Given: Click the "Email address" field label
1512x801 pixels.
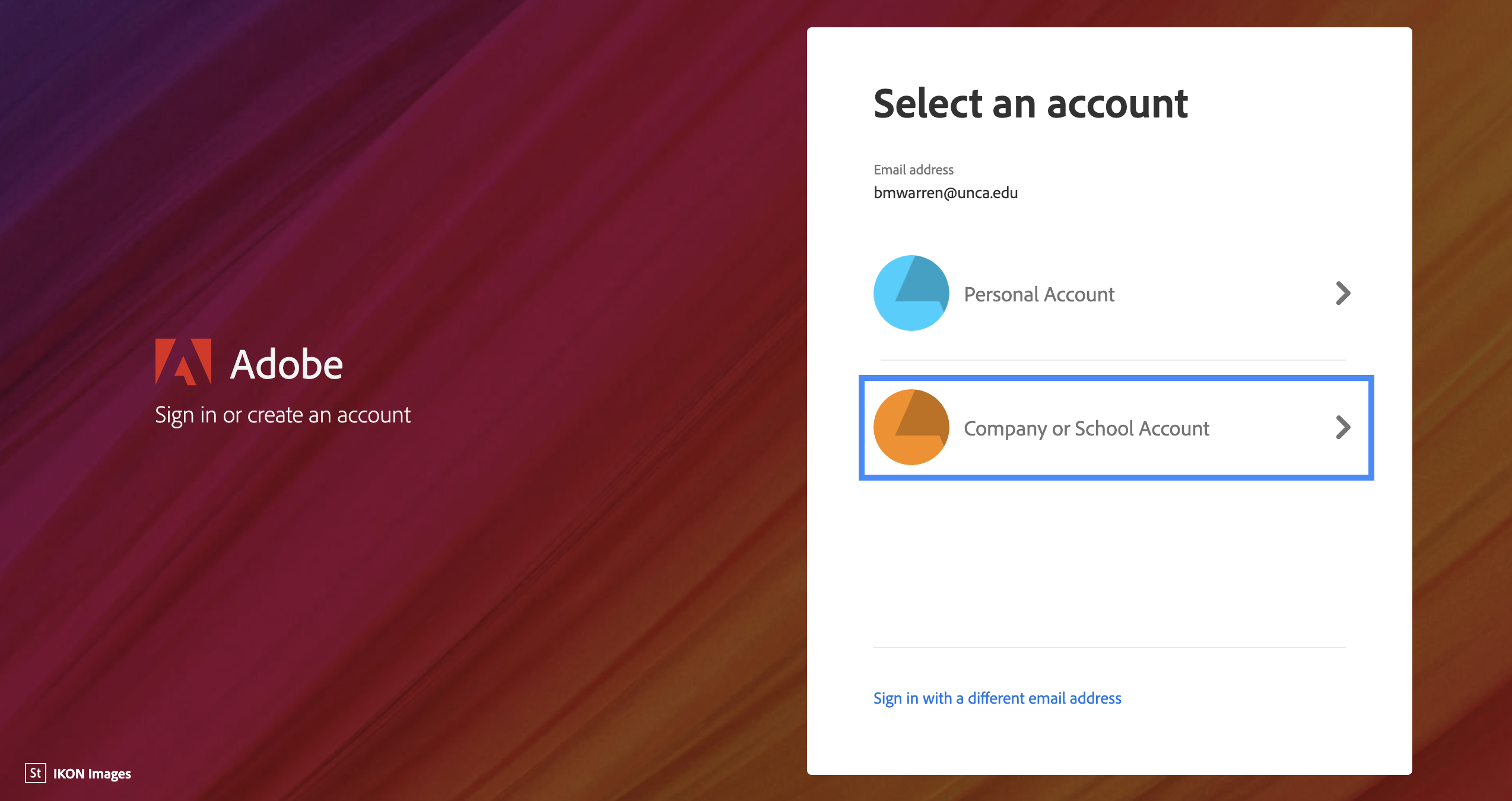Looking at the screenshot, I should tap(913, 170).
